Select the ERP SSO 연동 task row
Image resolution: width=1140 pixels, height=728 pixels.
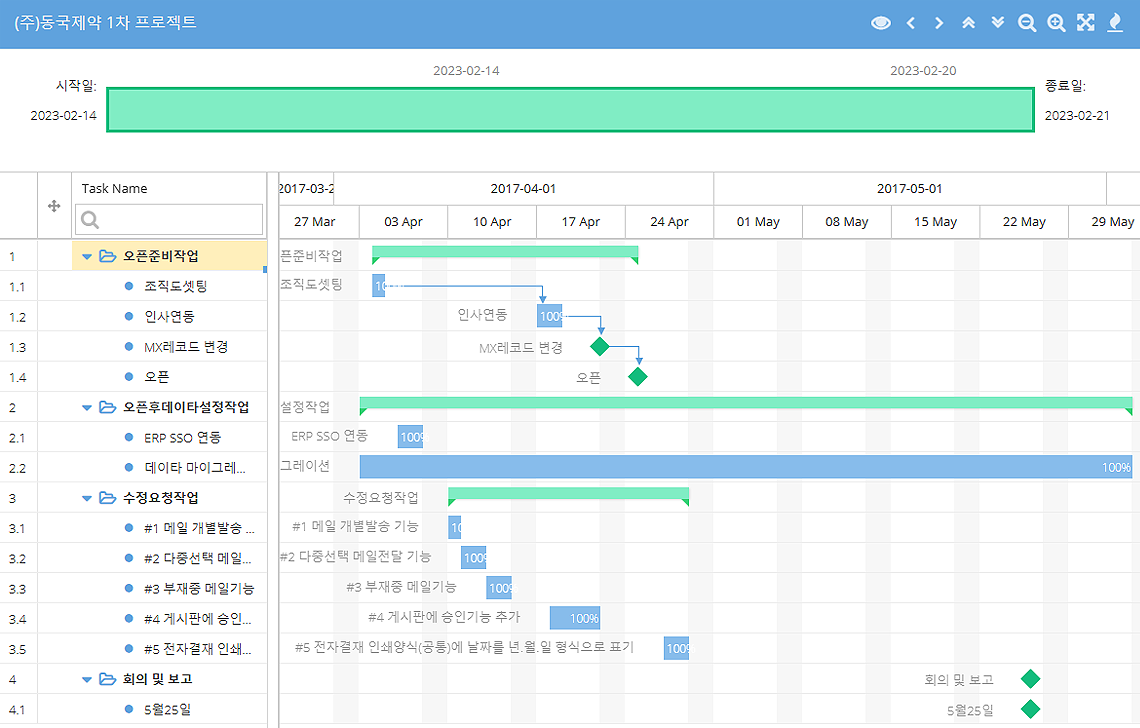coord(182,438)
